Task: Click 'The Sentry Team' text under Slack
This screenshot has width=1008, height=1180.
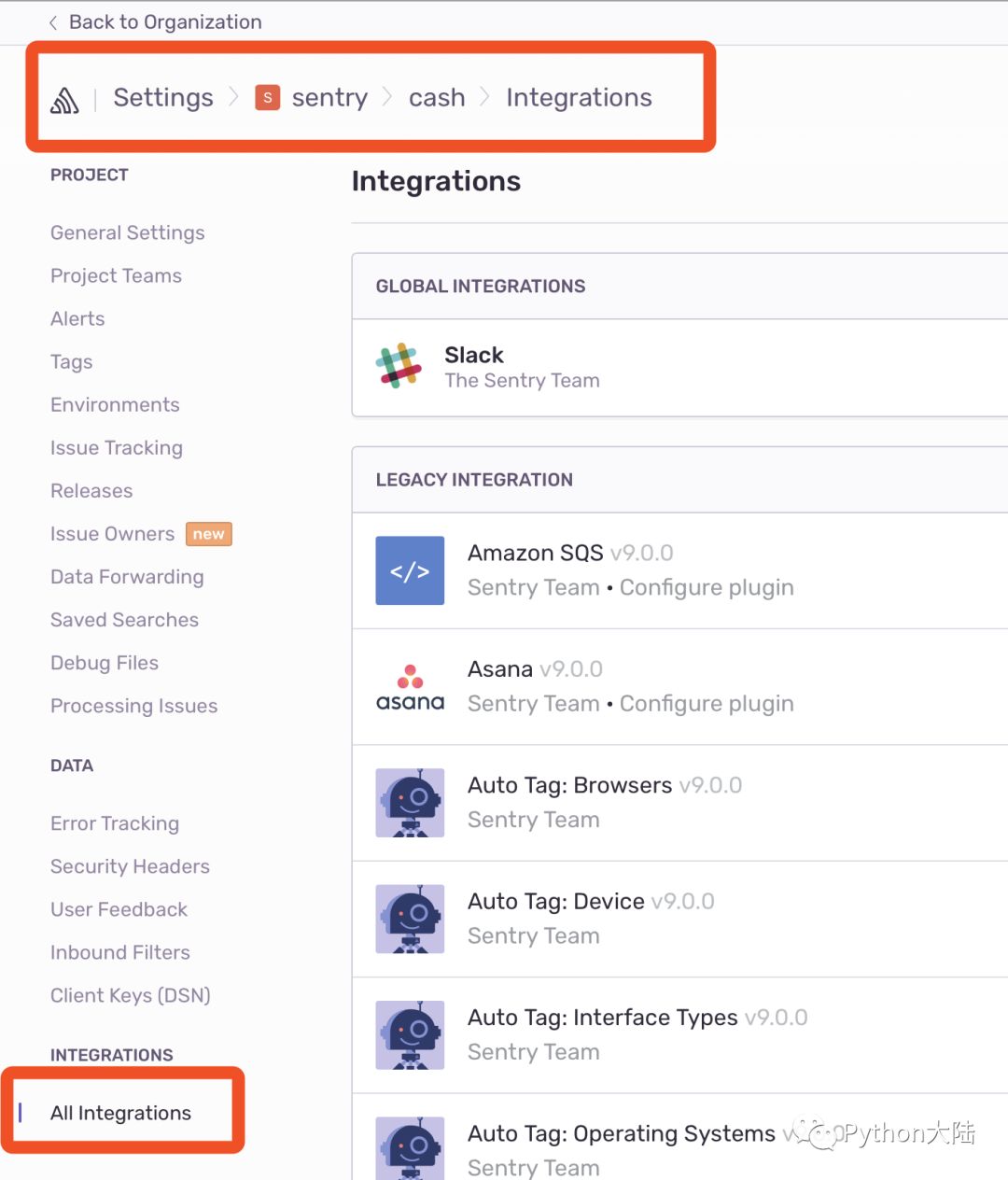Action: click(522, 380)
